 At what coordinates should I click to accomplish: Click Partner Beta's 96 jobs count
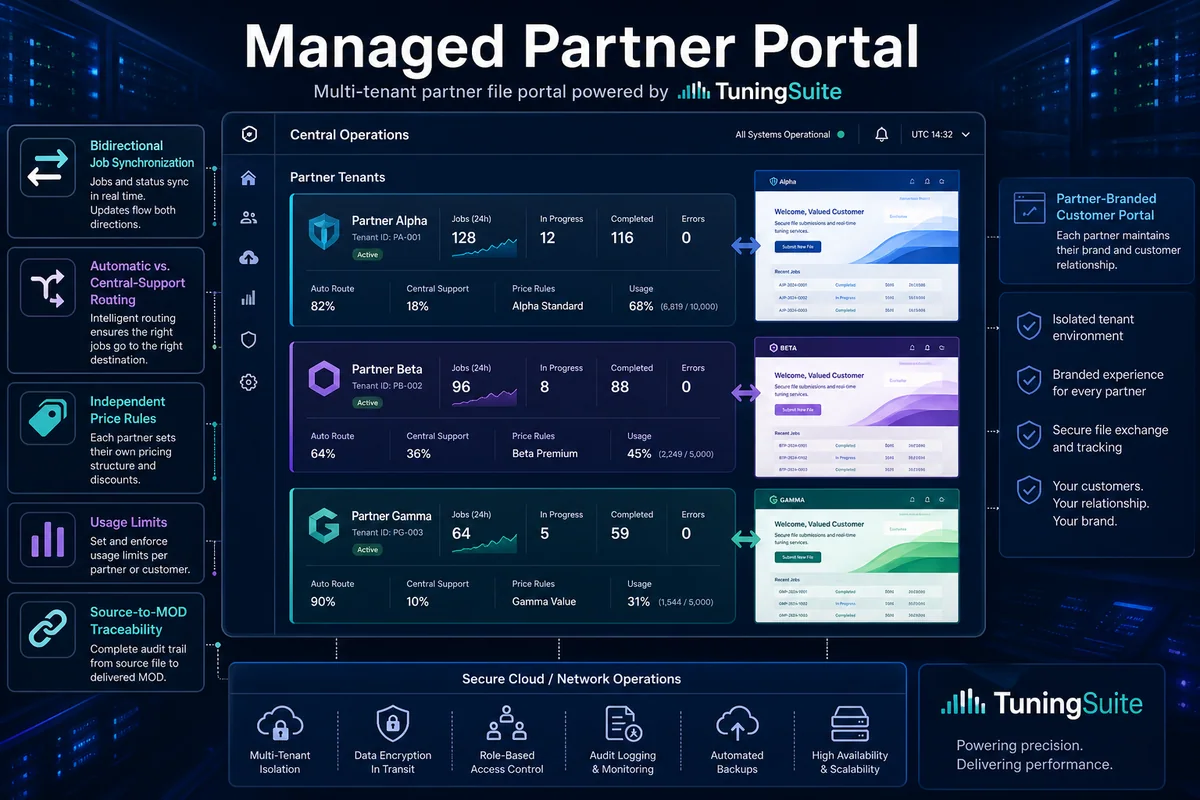[461, 386]
